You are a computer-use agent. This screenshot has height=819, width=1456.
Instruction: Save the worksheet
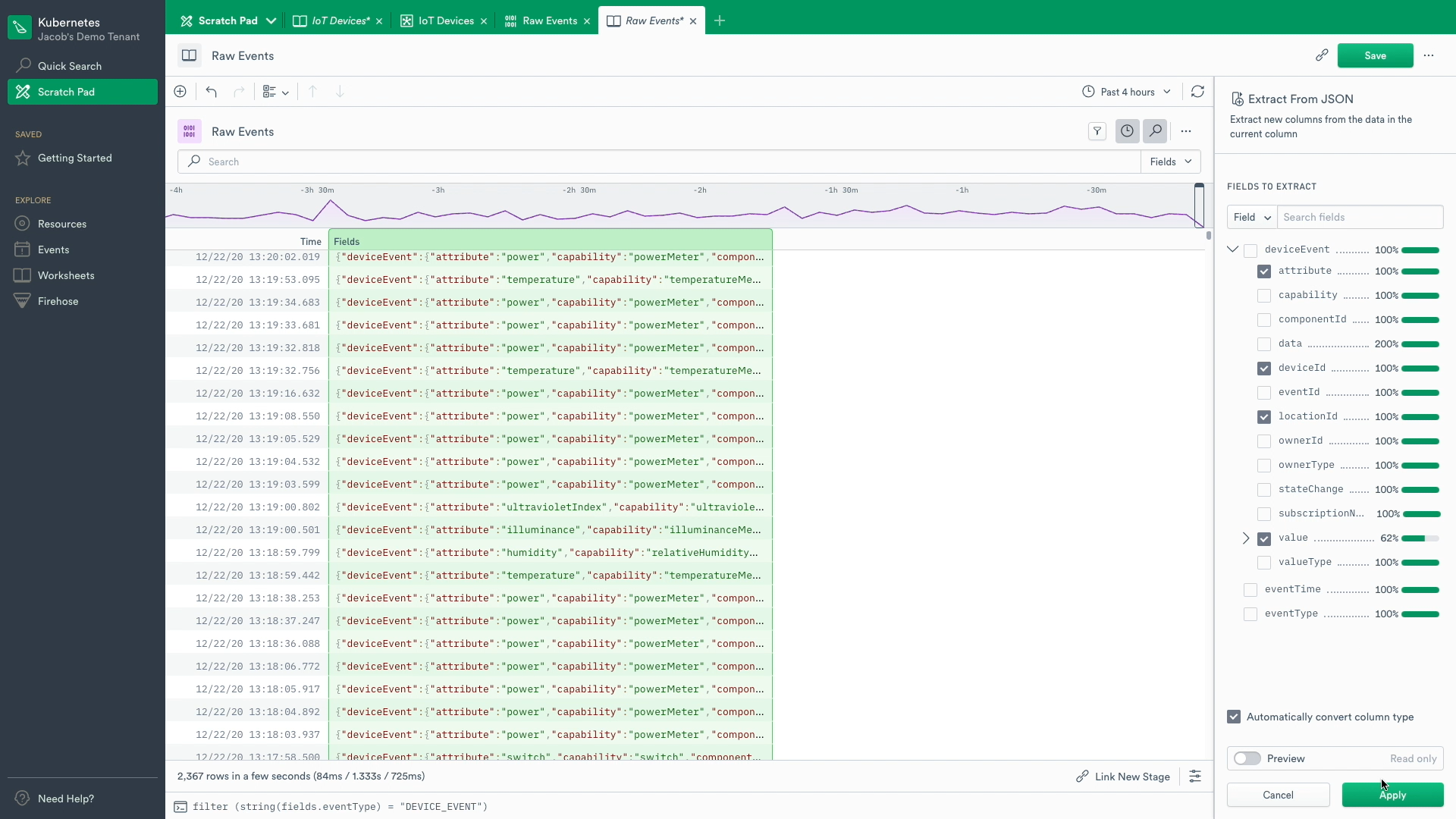1375,55
